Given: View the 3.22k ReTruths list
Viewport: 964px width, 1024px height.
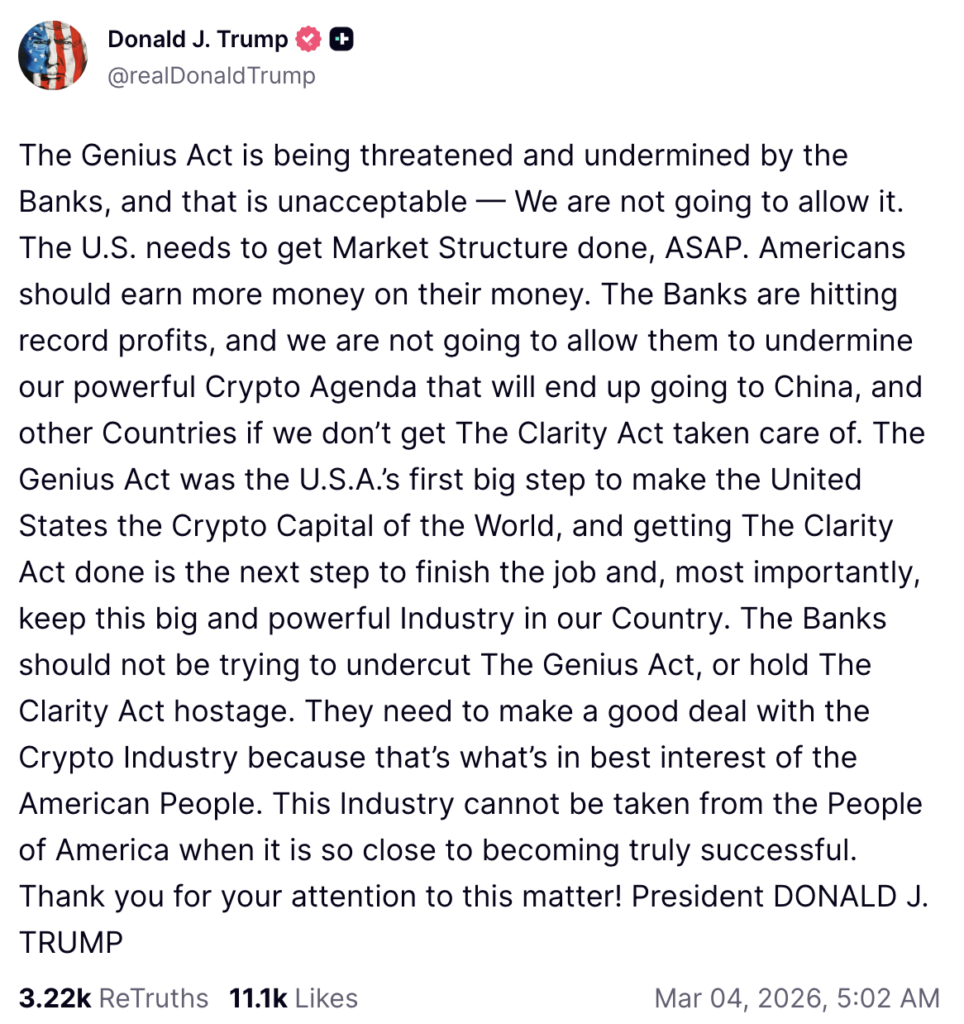Looking at the screenshot, I should point(113,998).
